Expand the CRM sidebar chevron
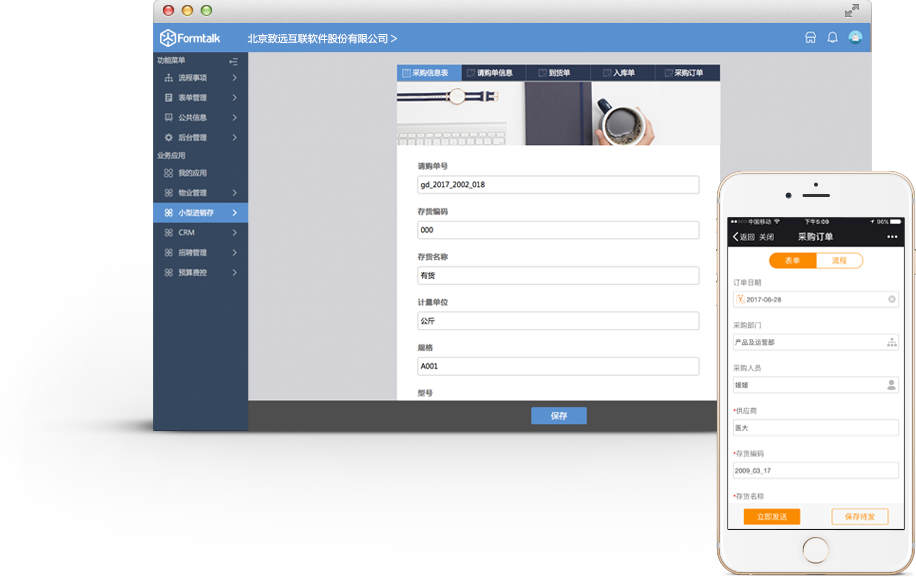This screenshot has width=916, height=577. coord(234,232)
